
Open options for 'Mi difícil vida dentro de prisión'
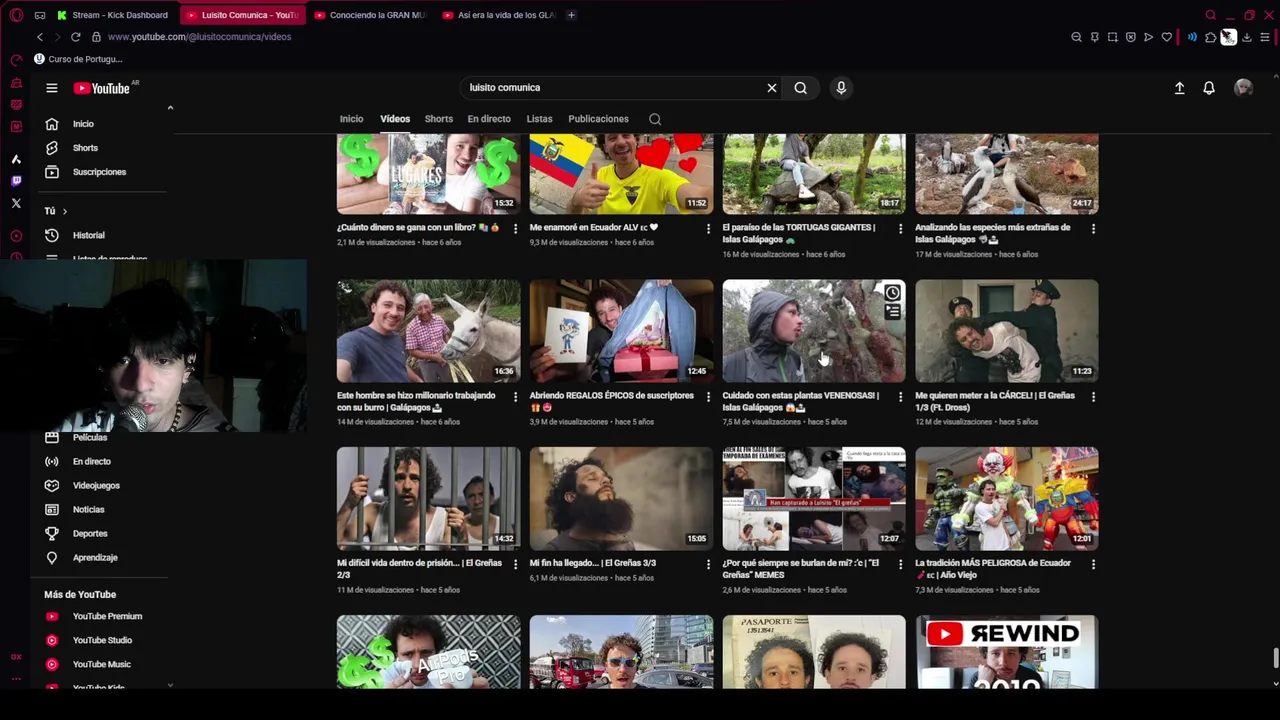(x=515, y=564)
